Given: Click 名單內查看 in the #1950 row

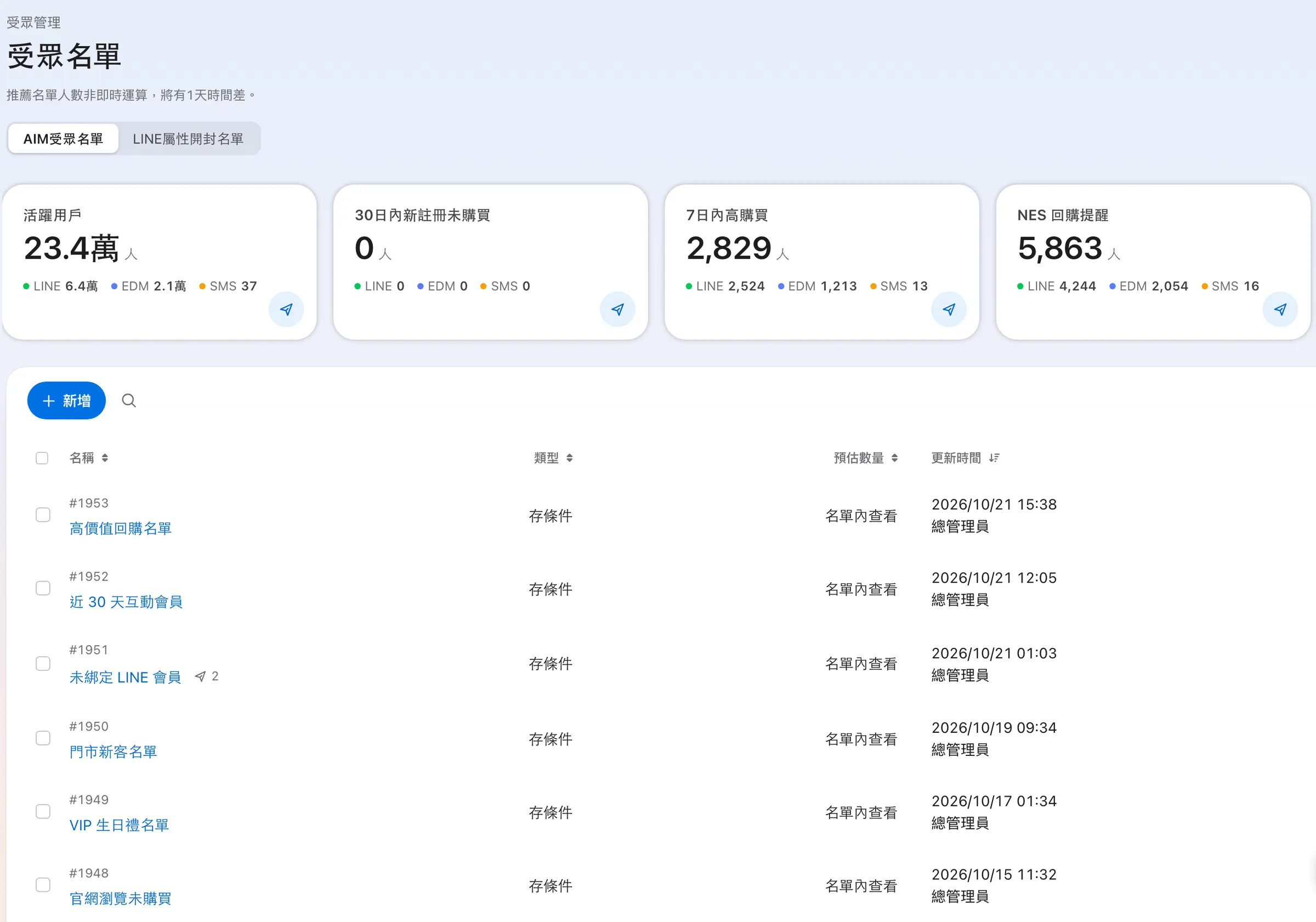Looking at the screenshot, I should 861,739.
